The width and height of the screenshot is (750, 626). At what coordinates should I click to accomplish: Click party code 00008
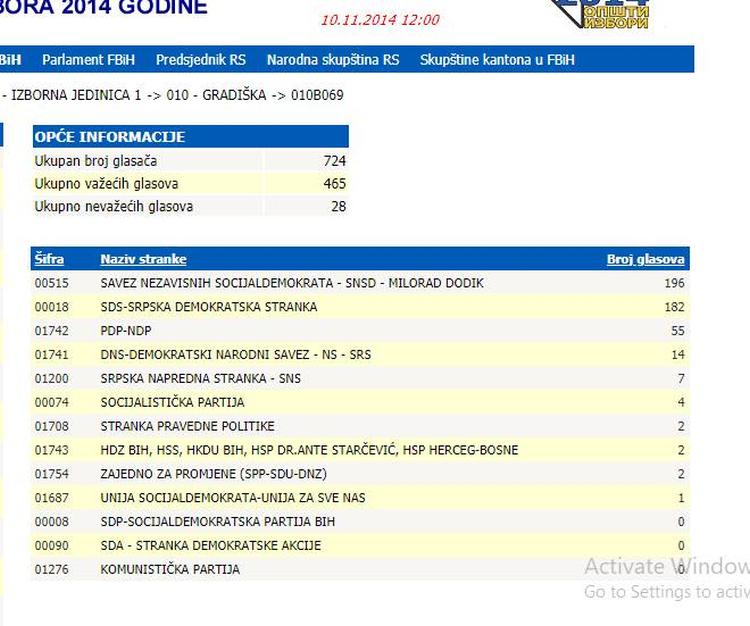click(52, 522)
